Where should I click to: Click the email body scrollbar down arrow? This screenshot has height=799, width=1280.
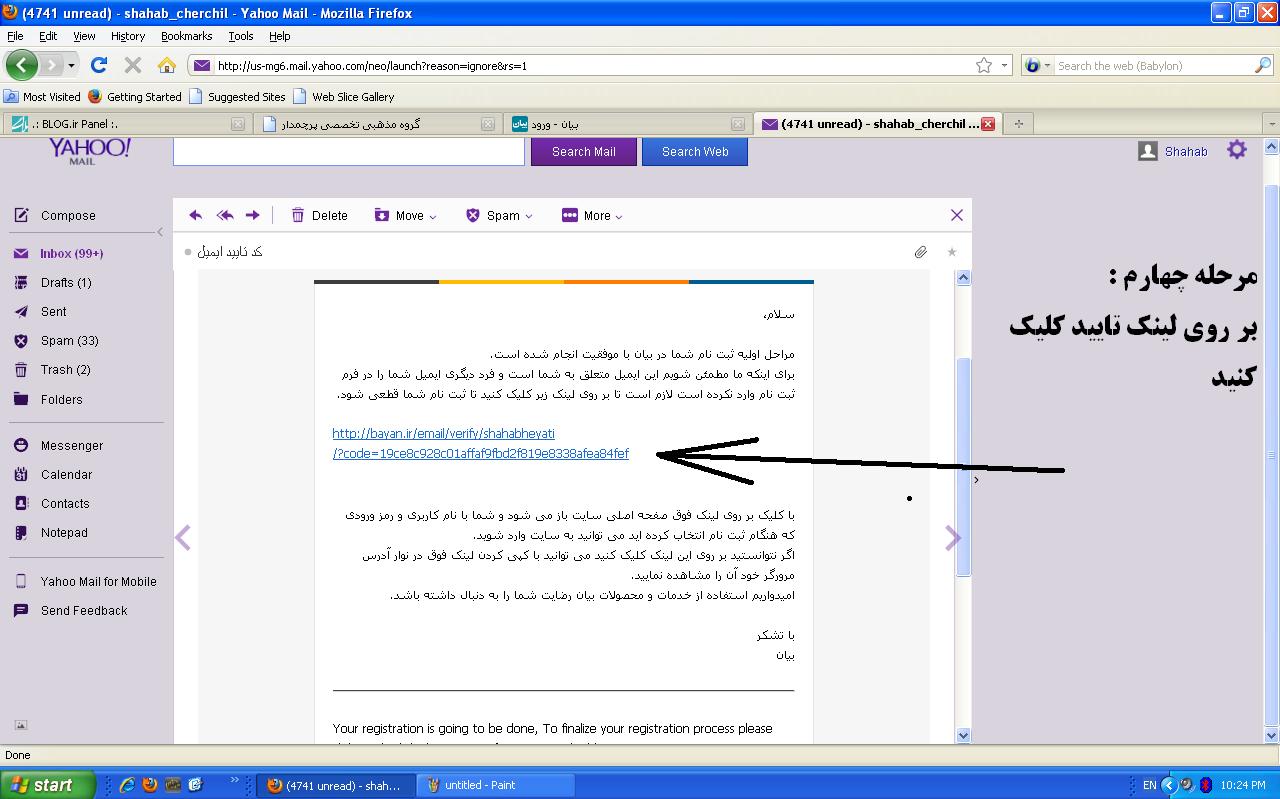(964, 735)
